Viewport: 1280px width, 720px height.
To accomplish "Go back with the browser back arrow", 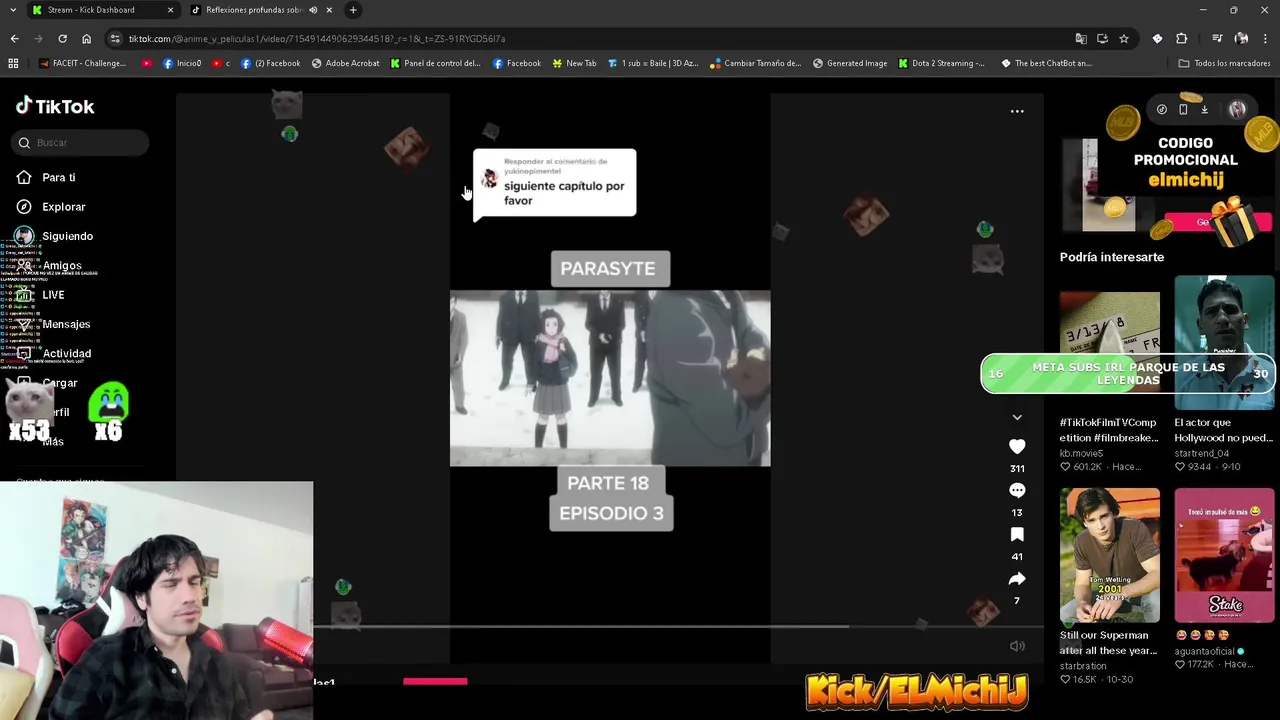I will coord(14,38).
